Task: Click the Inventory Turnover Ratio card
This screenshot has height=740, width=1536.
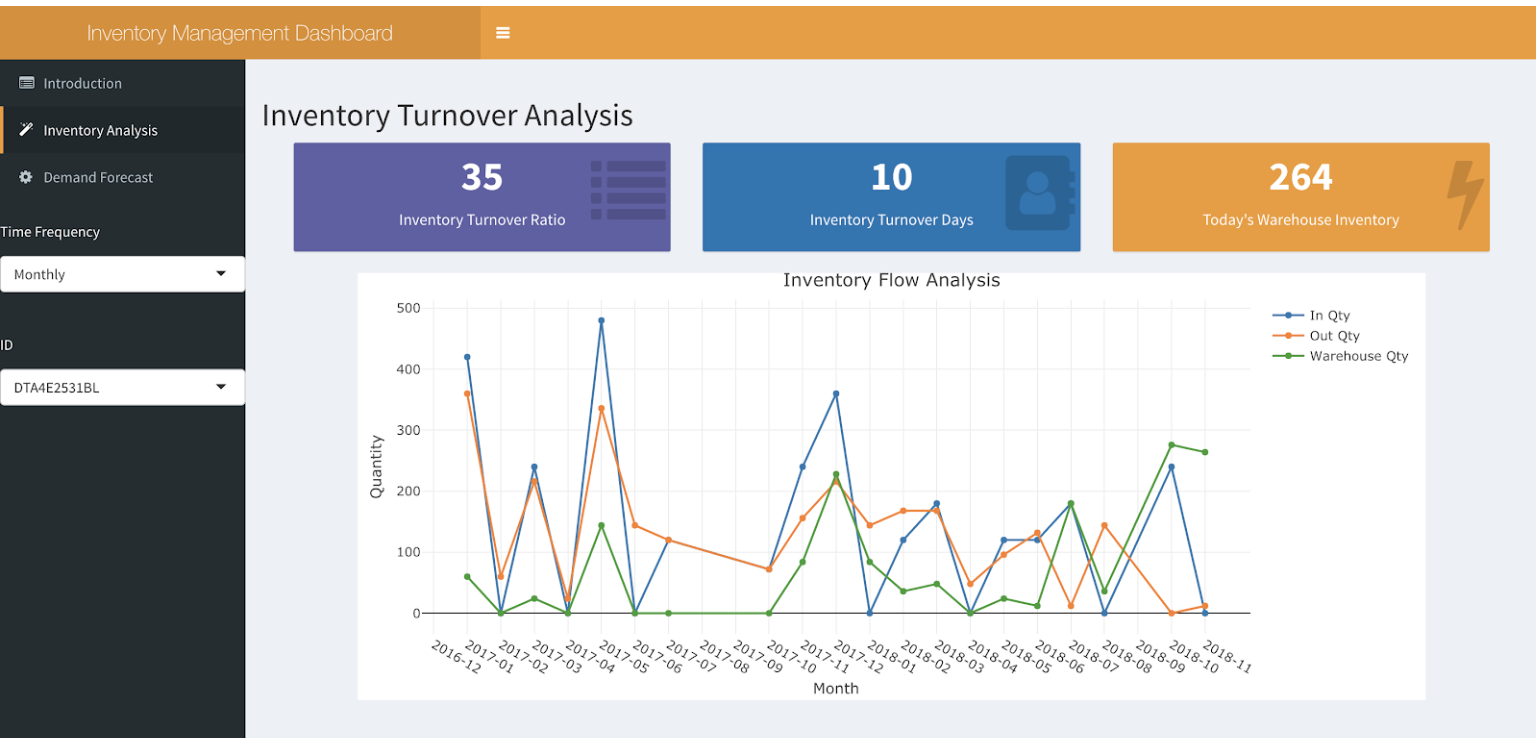Action: pyautogui.click(x=482, y=197)
